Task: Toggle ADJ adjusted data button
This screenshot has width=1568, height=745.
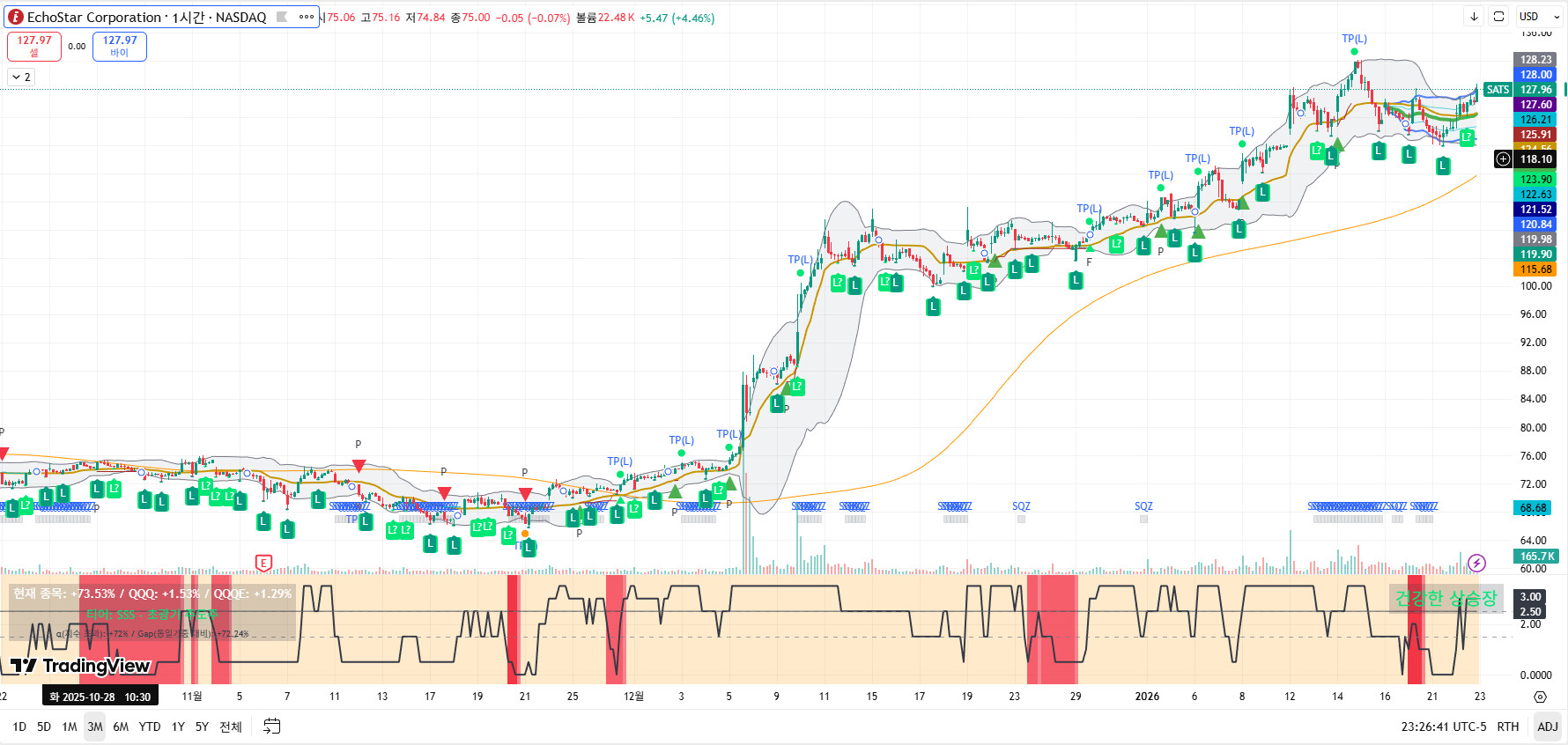Action: click(x=1548, y=727)
